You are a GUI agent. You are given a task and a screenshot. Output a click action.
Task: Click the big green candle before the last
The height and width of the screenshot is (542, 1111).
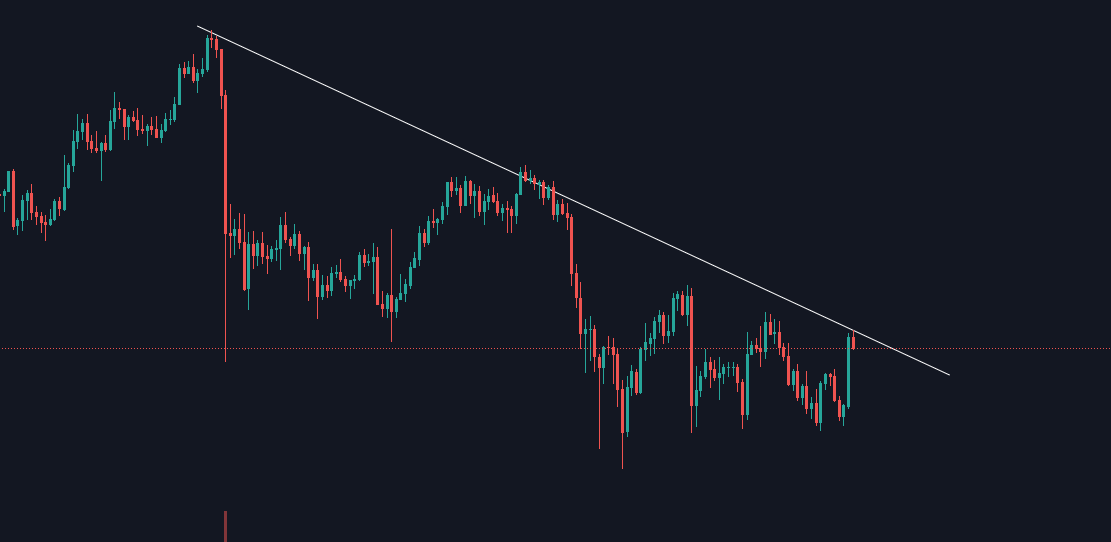848,370
